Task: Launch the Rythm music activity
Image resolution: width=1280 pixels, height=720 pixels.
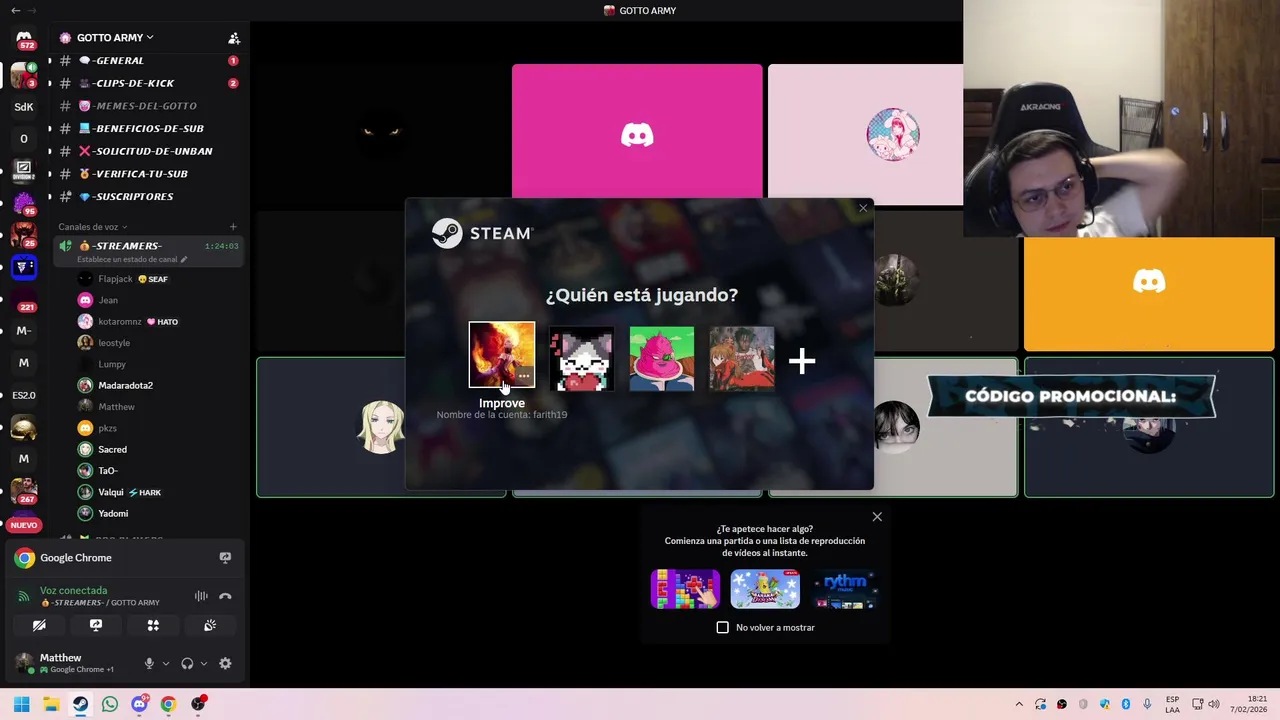Action: pyautogui.click(x=845, y=589)
